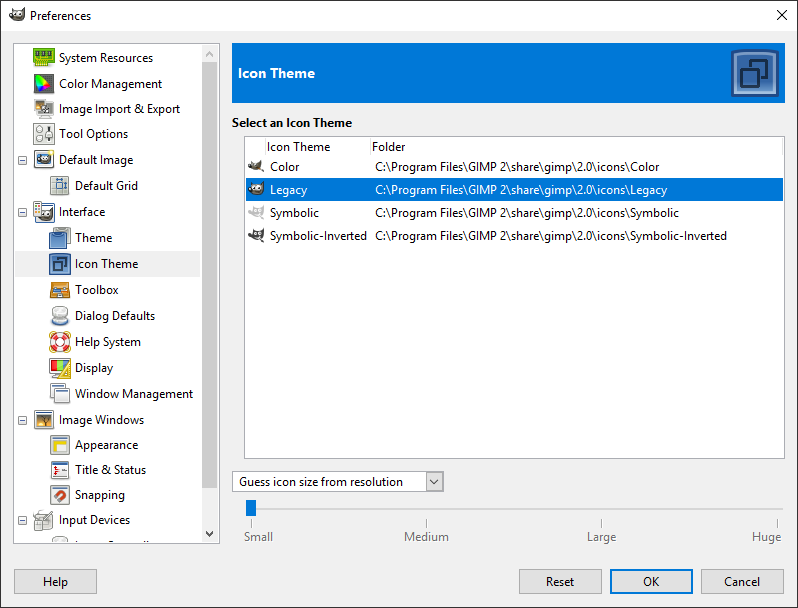Click the Interface category icon
This screenshot has width=798, height=608.
tap(44, 212)
